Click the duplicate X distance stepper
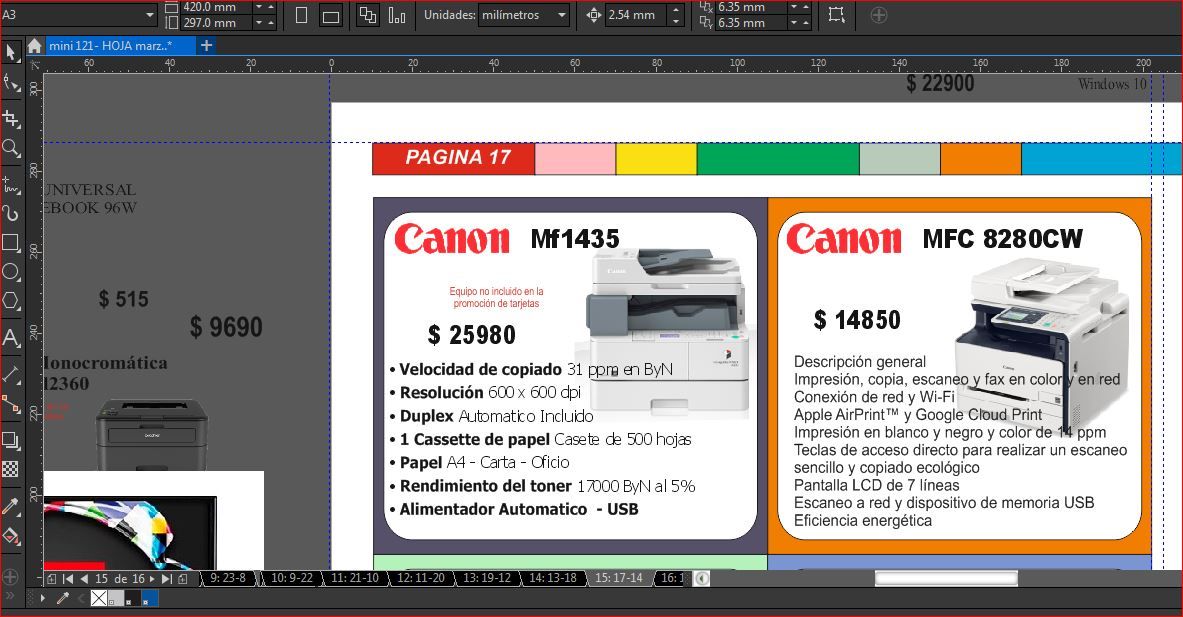 point(800,7)
